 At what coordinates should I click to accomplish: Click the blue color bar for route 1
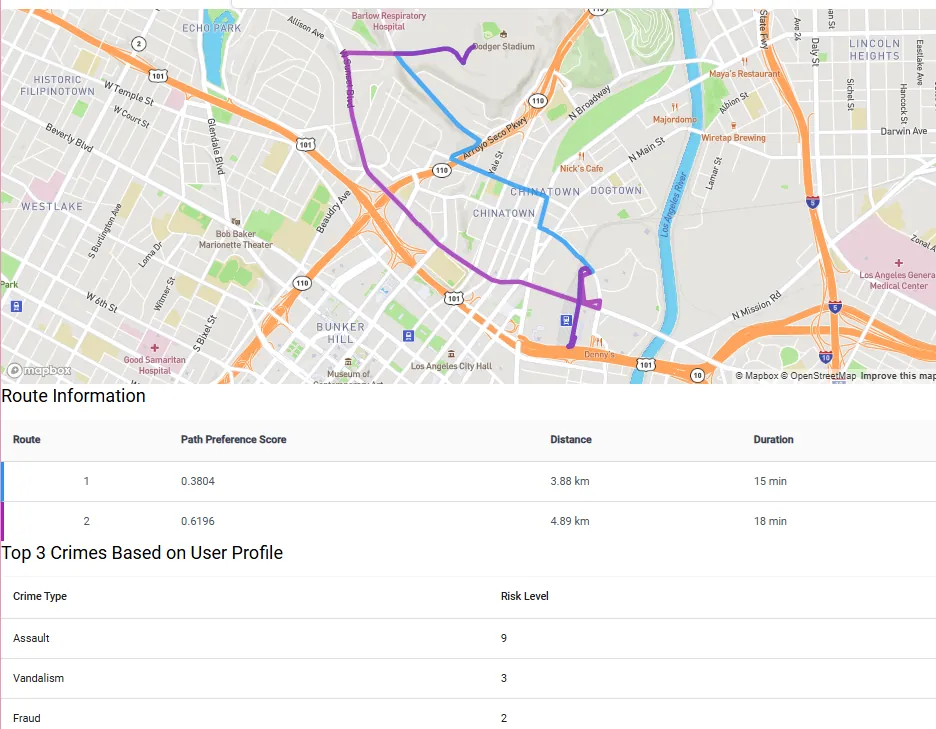click(x=2, y=481)
